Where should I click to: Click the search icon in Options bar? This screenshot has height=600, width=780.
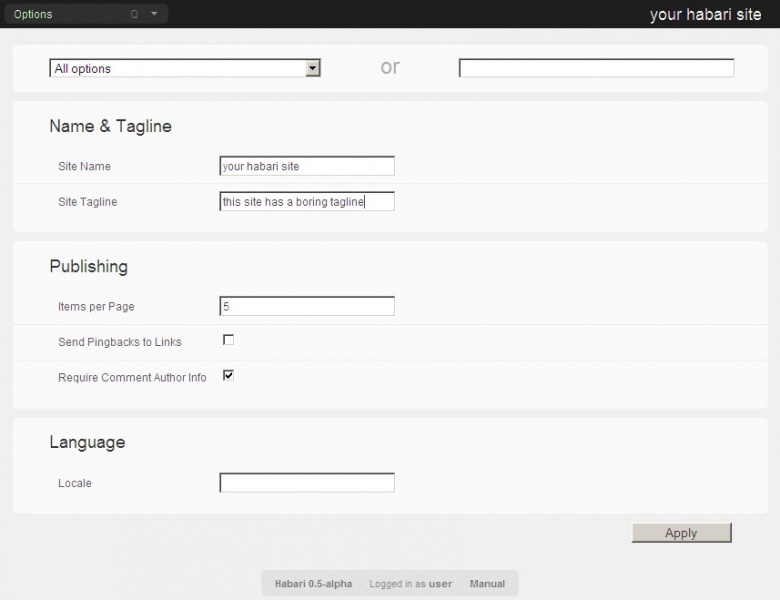134,14
